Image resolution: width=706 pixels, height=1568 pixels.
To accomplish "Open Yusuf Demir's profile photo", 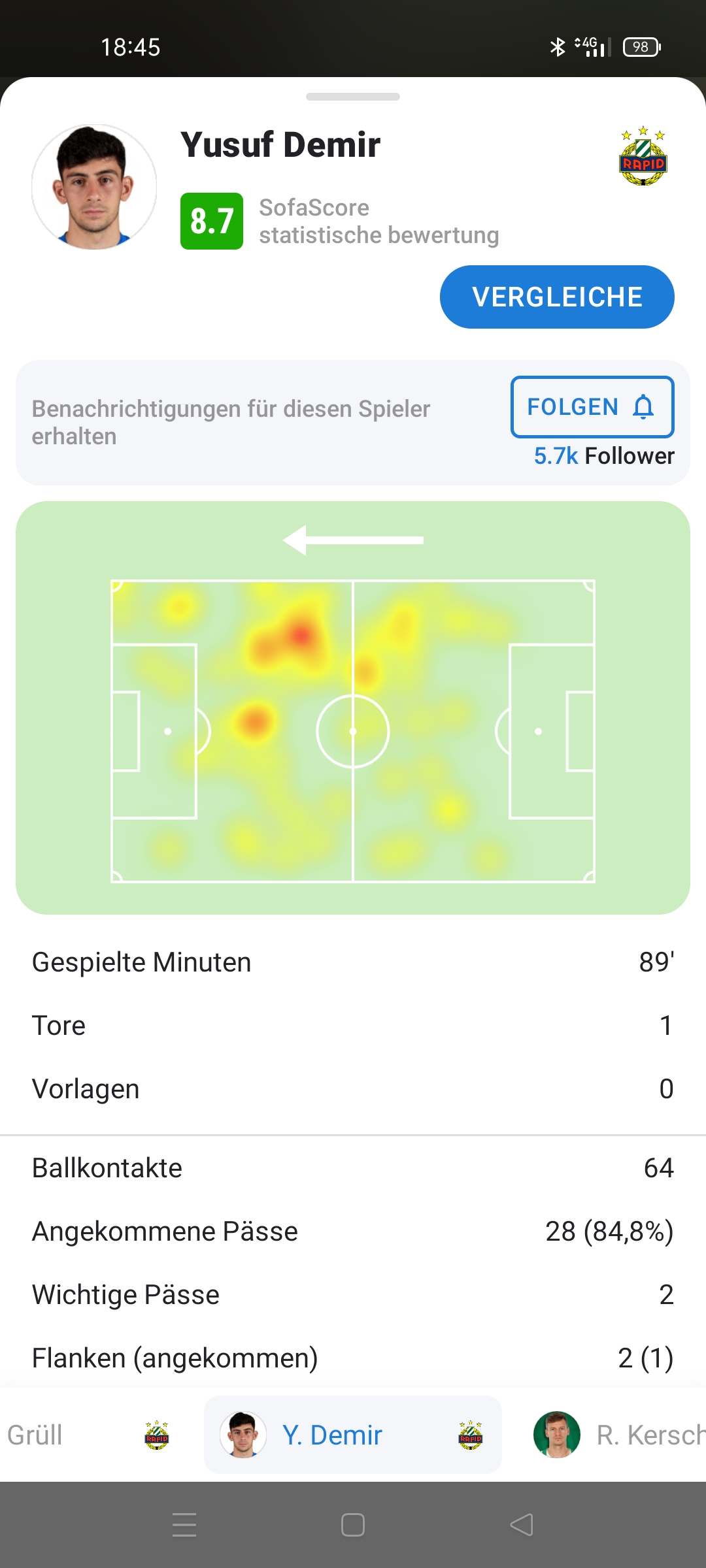I will [94, 187].
